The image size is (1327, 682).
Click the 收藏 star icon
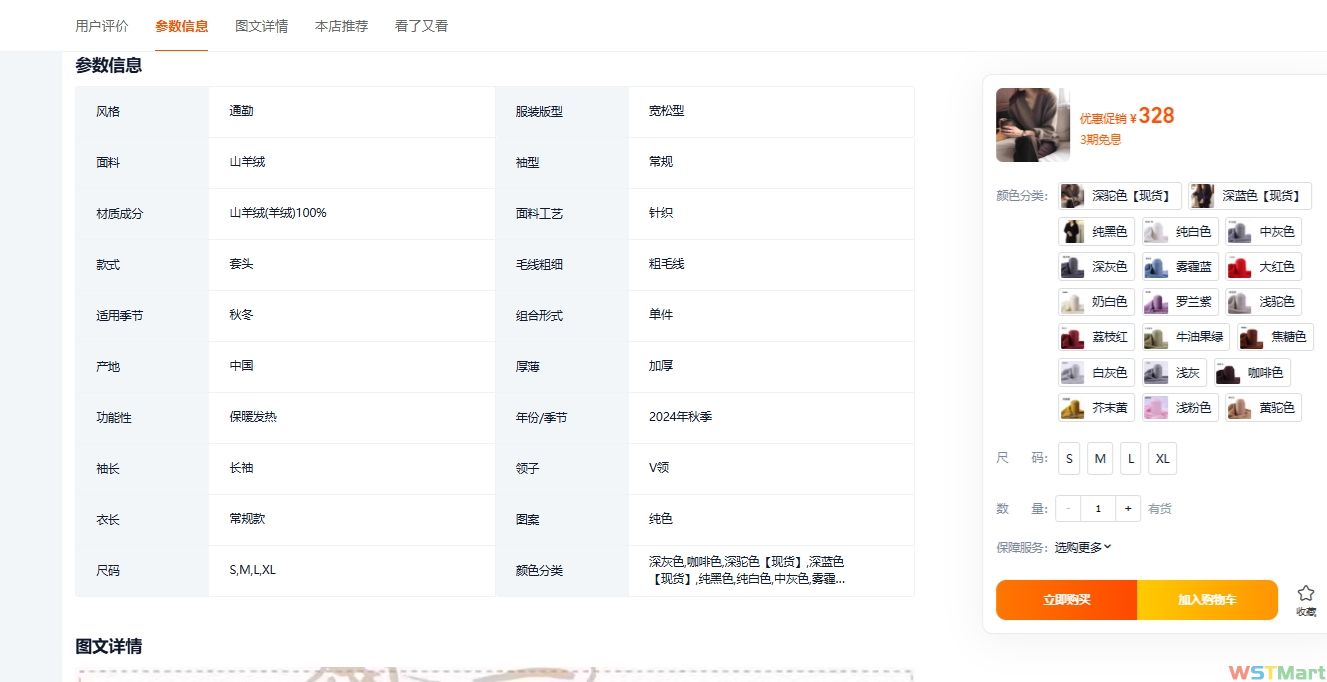click(1305, 594)
